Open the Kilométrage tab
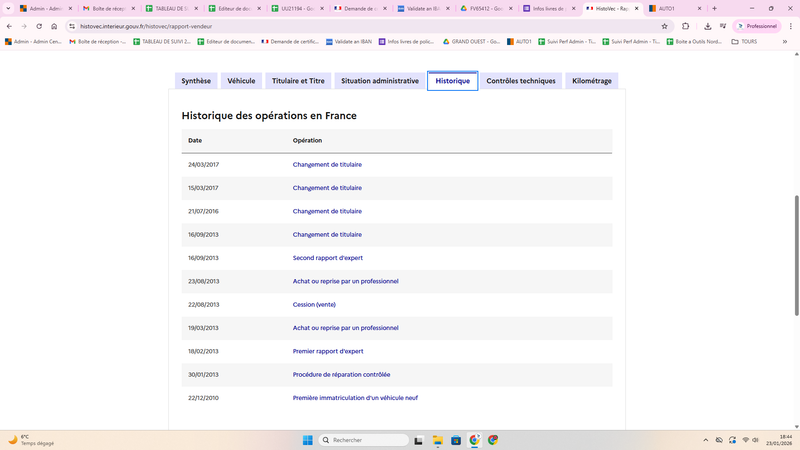The width and height of the screenshot is (800, 450). point(592,80)
